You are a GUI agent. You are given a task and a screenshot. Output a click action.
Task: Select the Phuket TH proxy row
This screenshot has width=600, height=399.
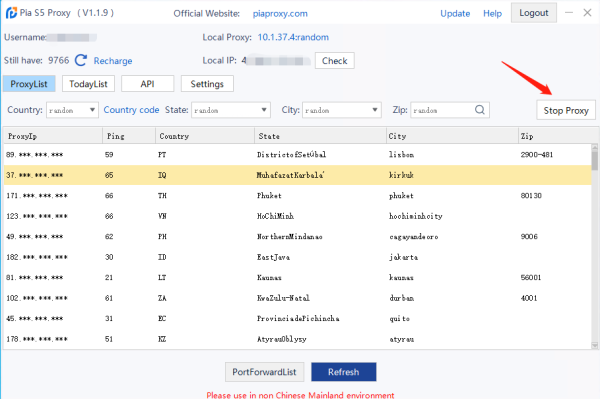(x=297, y=195)
